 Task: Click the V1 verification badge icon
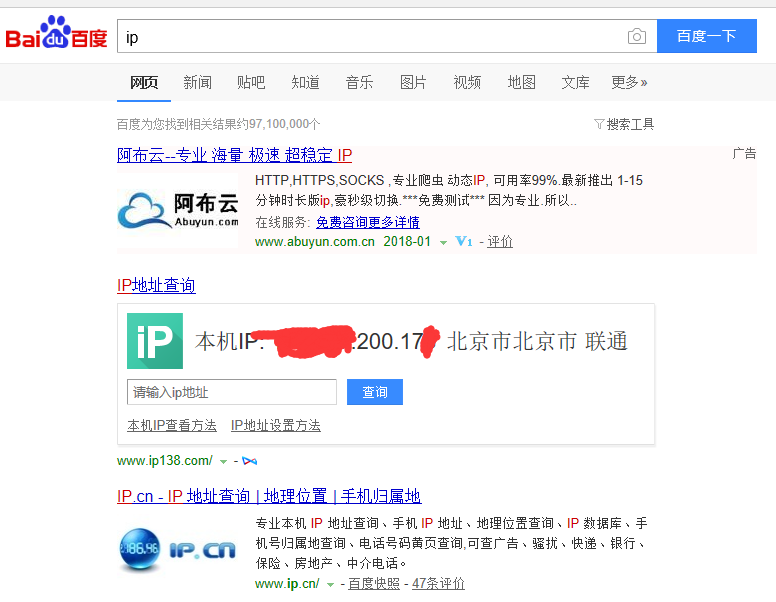point(464,242)
